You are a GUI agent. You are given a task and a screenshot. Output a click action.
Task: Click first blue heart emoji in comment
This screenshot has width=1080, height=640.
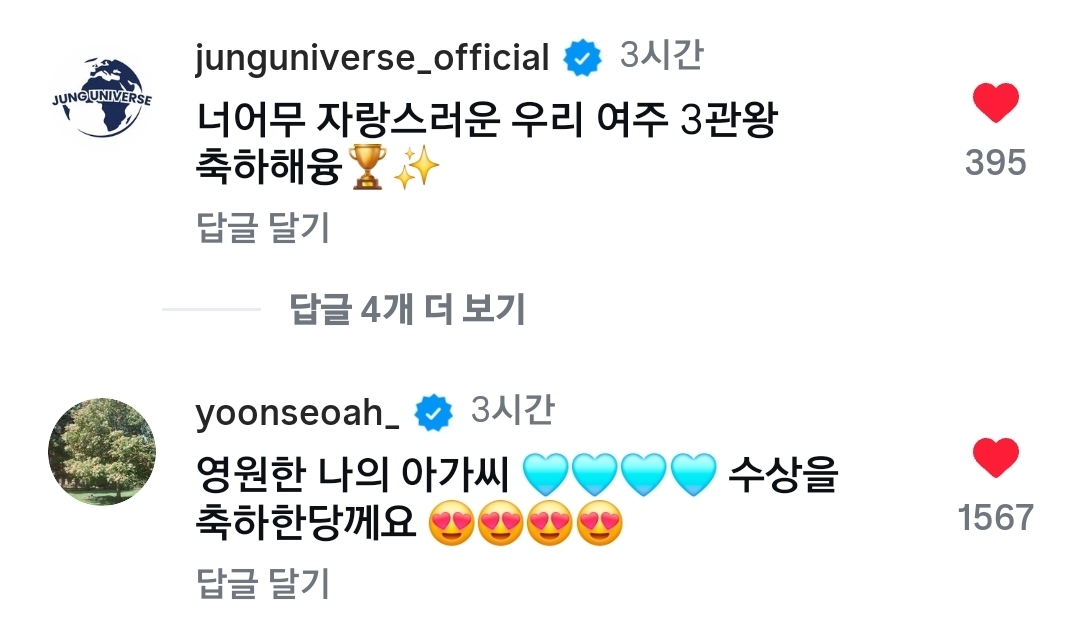click(546, 475)
